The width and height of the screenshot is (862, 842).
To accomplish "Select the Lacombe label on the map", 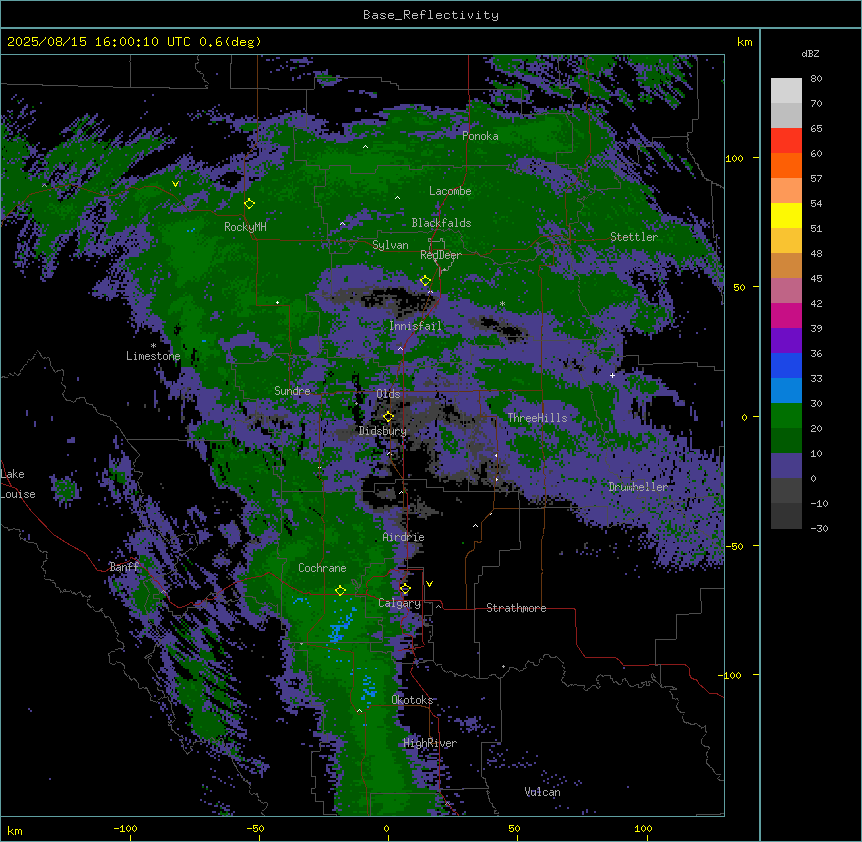I will click(450, 191).
